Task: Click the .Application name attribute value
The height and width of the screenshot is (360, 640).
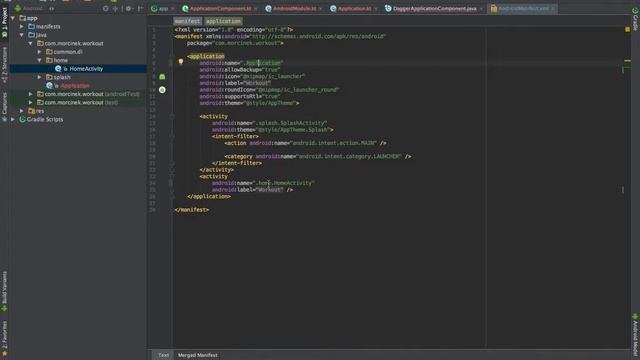Action: pos(263,63)
